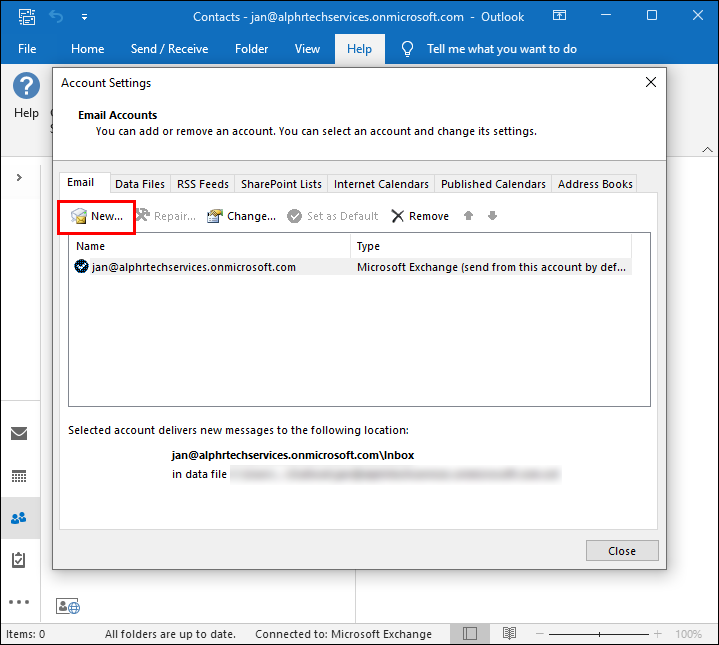Screen dimensions: 719x645
Task: Click zoom out minus button
Action: pyautogui.click(x=540, y=634)
